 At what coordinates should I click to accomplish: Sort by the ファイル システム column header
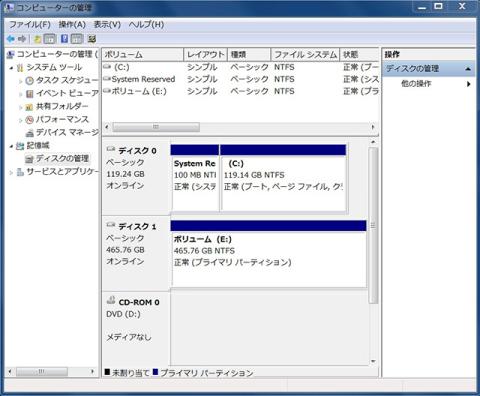(x=305, y=54)
